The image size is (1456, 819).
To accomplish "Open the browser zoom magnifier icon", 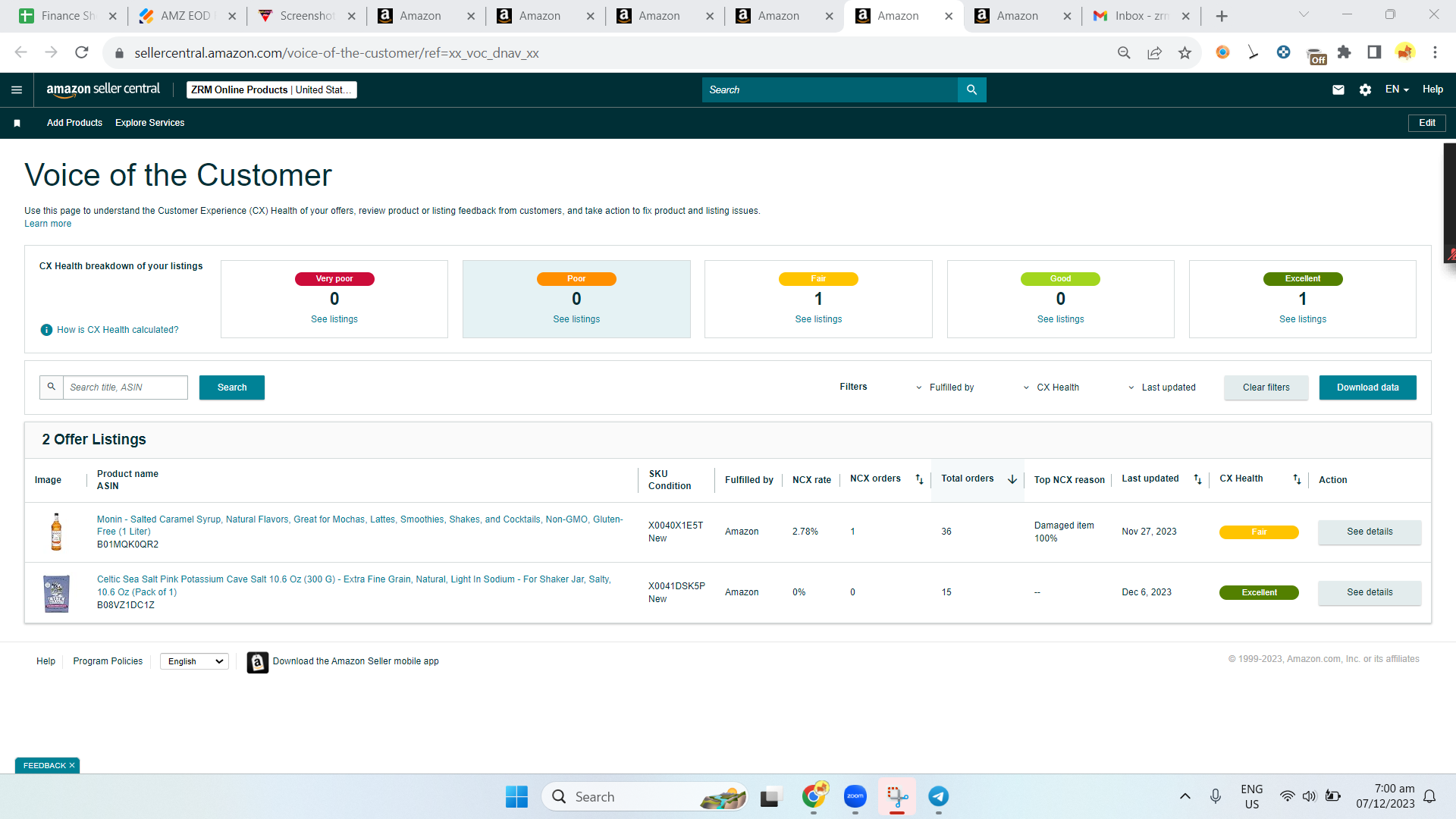I will tap(1124, 52).
